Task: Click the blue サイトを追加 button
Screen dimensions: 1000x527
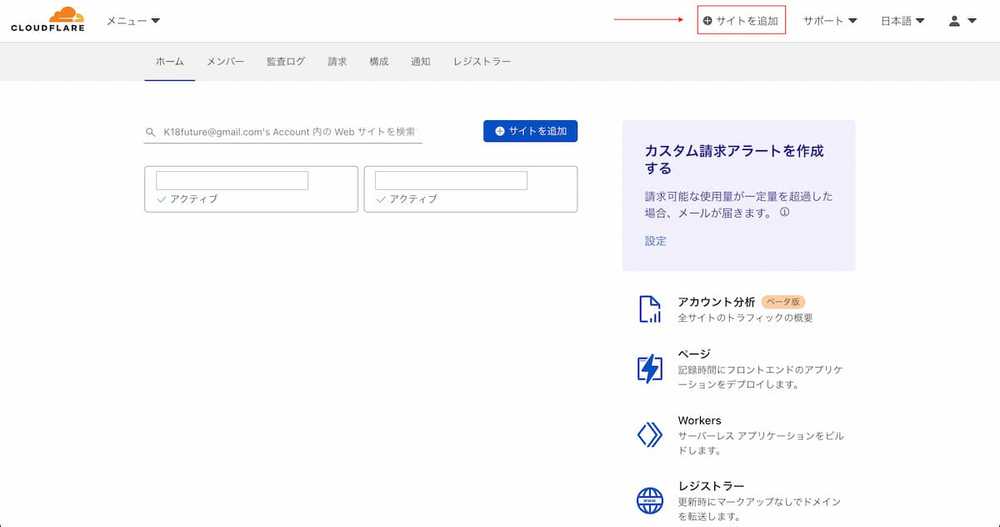Action: [x=530, y=131]
